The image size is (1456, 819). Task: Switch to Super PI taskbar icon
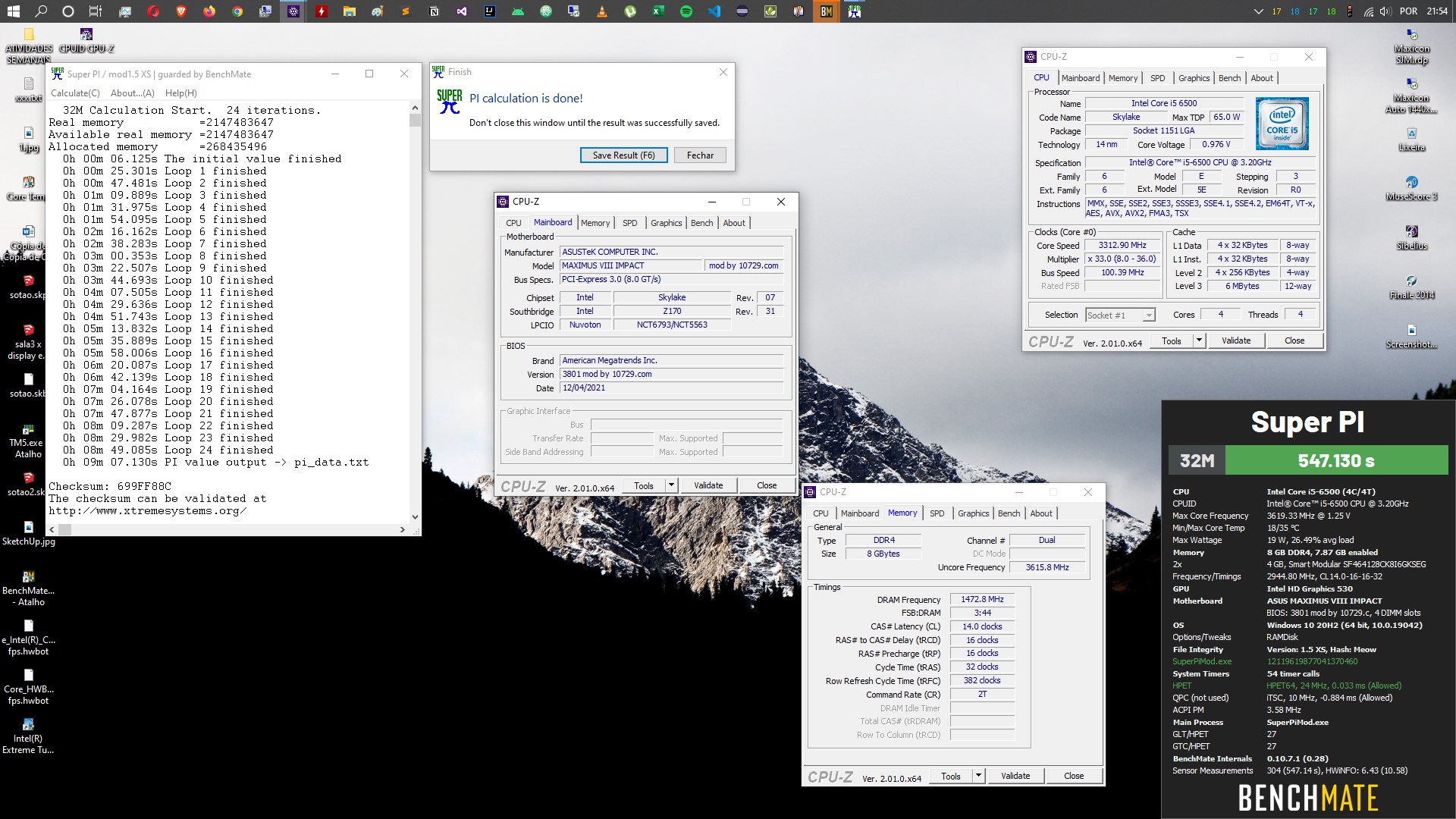855,11
